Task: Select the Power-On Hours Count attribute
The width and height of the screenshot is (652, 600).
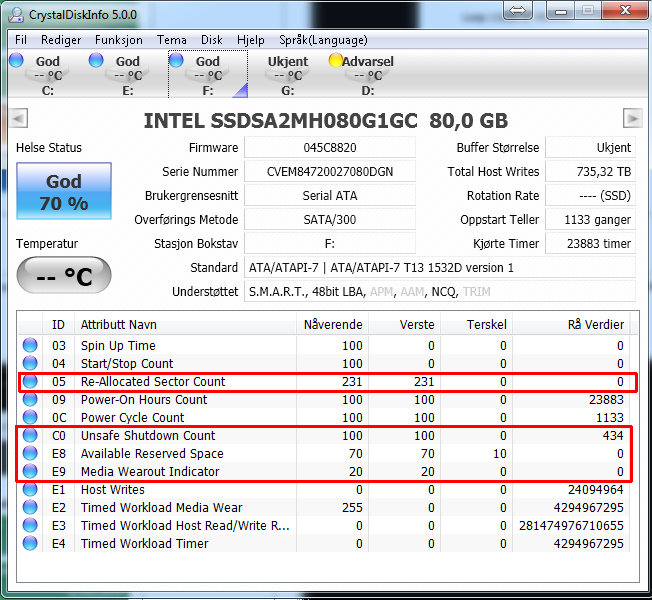Action: (144, 400)
